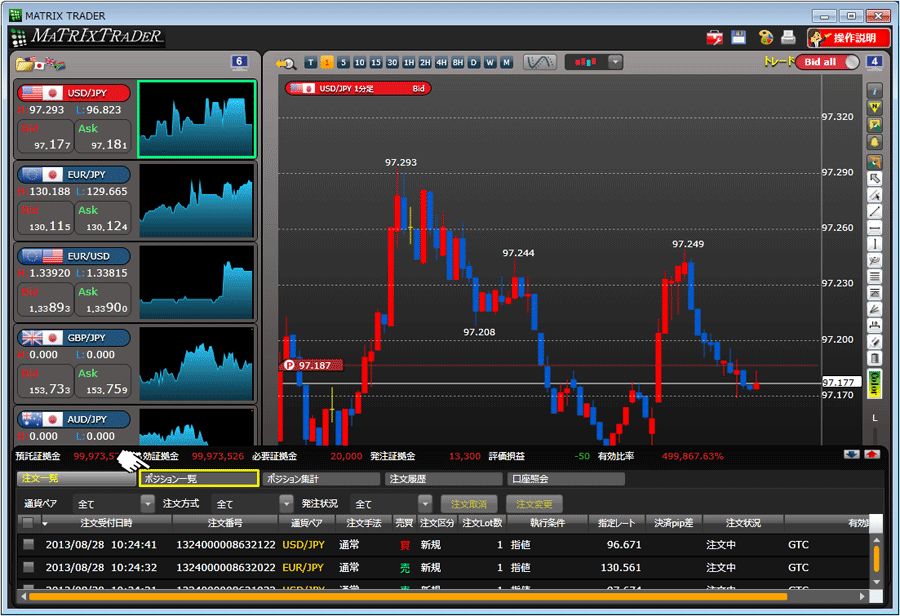Screen dimensions: 900x616
Task: Select the diagonal trend line tool
Action: tap(874, 212)
